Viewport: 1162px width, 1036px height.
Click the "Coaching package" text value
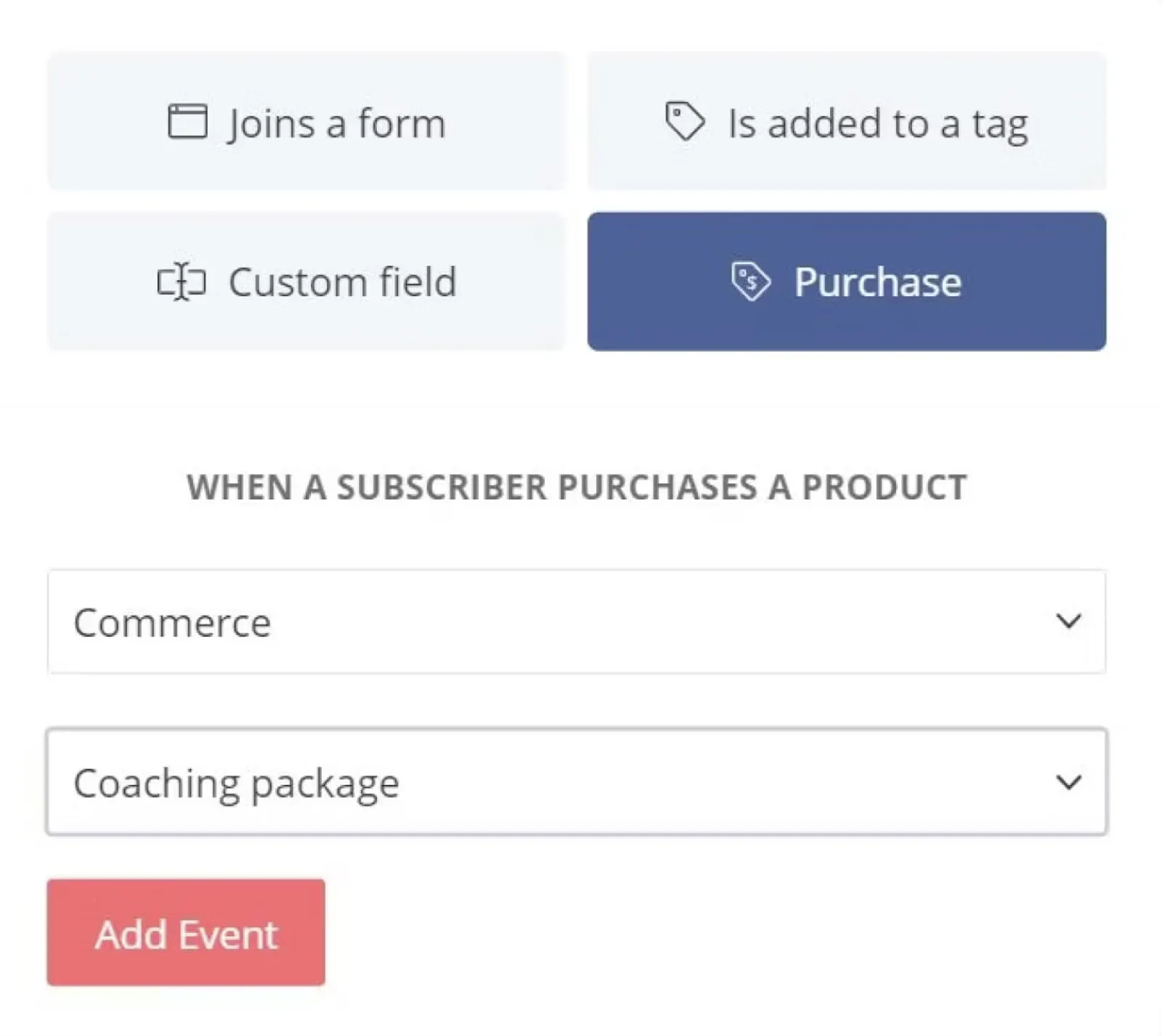(x=236, y=783)
